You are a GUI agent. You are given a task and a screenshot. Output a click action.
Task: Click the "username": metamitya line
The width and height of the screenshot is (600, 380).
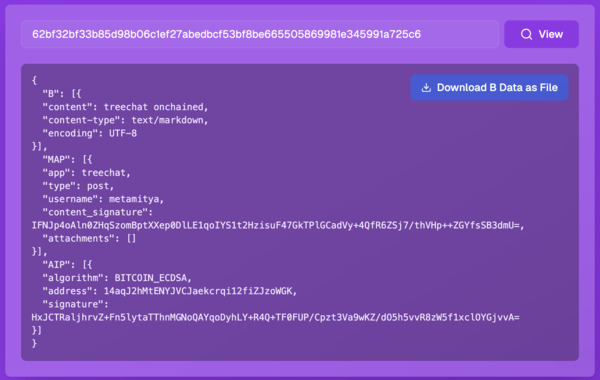click(103, 199)
